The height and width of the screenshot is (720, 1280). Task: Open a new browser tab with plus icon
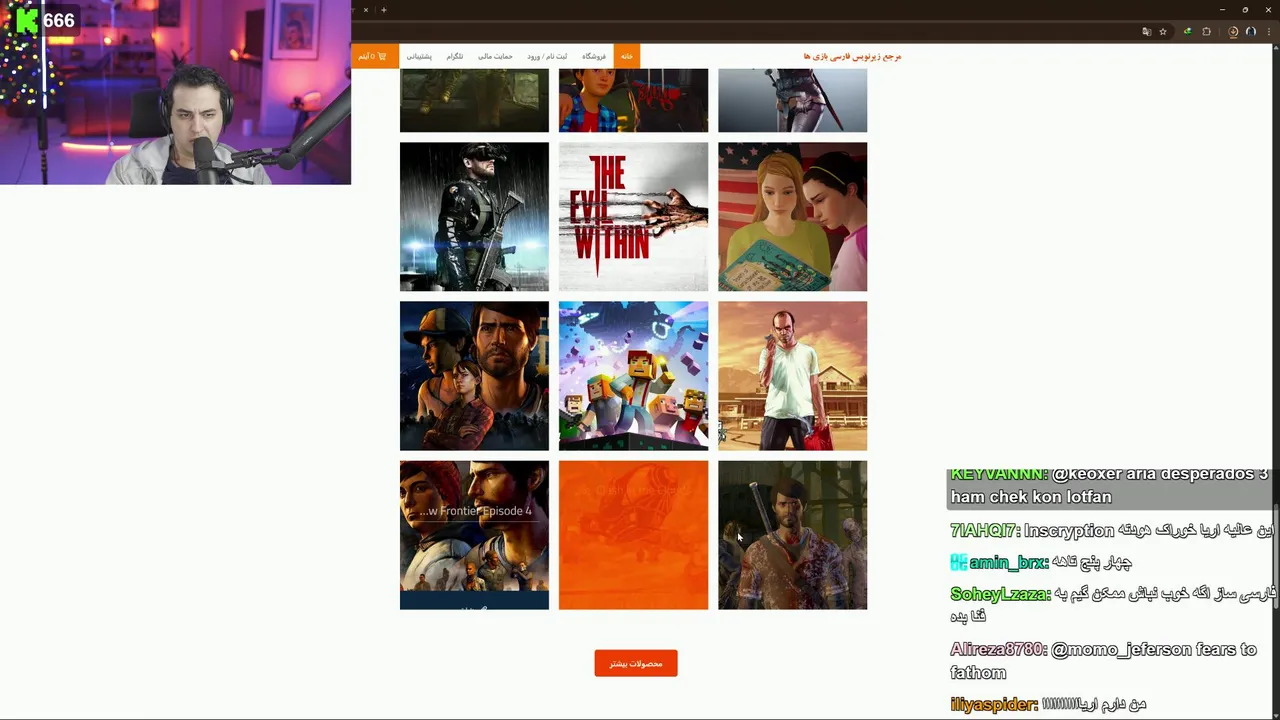click(384, 10)
